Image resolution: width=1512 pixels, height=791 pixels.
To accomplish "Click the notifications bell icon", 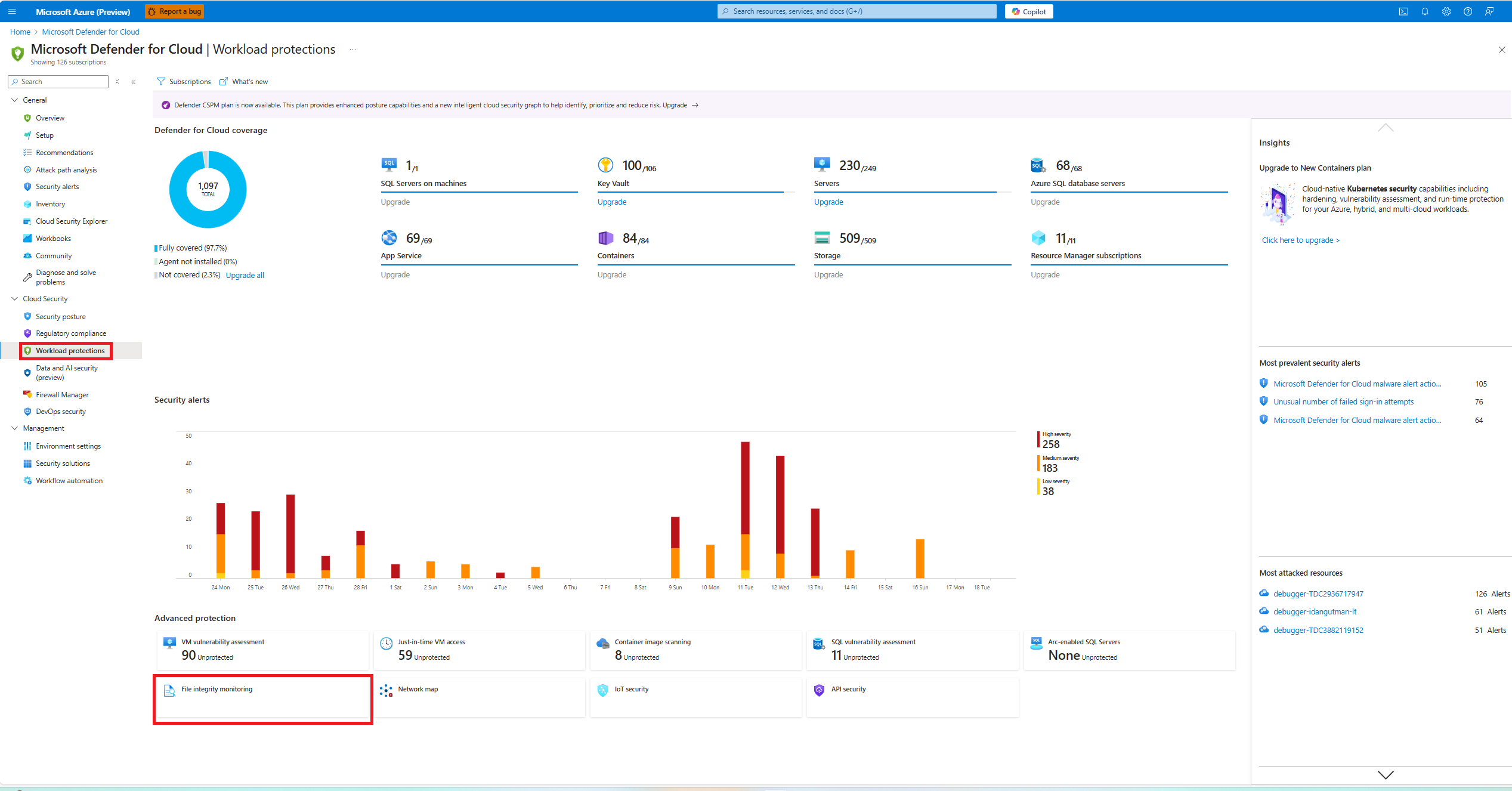I will [x=1425, y=11].
